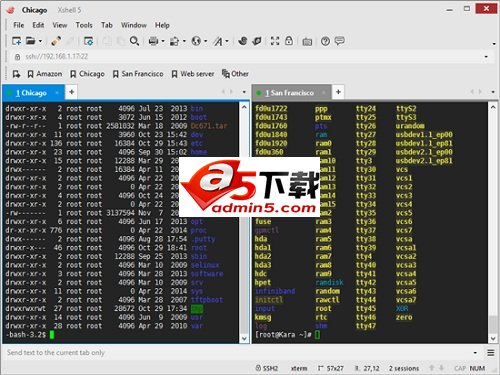Close the San Francisco session tab

[x=324, y=93]
